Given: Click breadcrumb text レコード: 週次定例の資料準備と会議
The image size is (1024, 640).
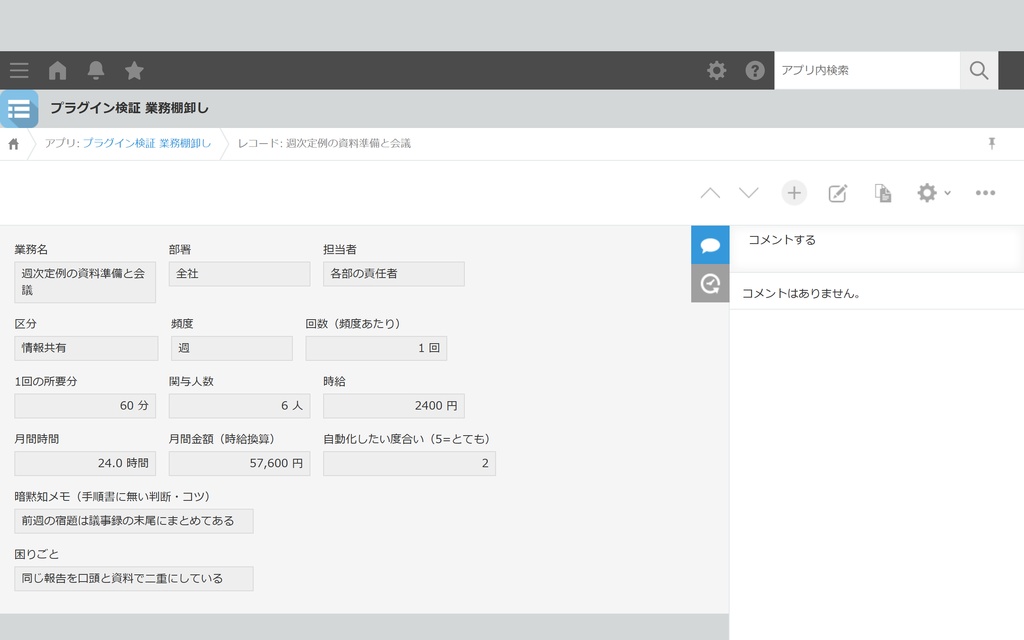Looking at the screenshot, I should (x=324, y=143).
